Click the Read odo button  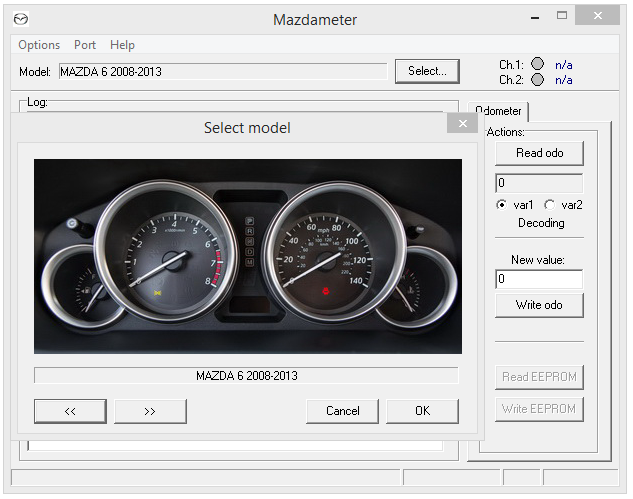point(539,153)
